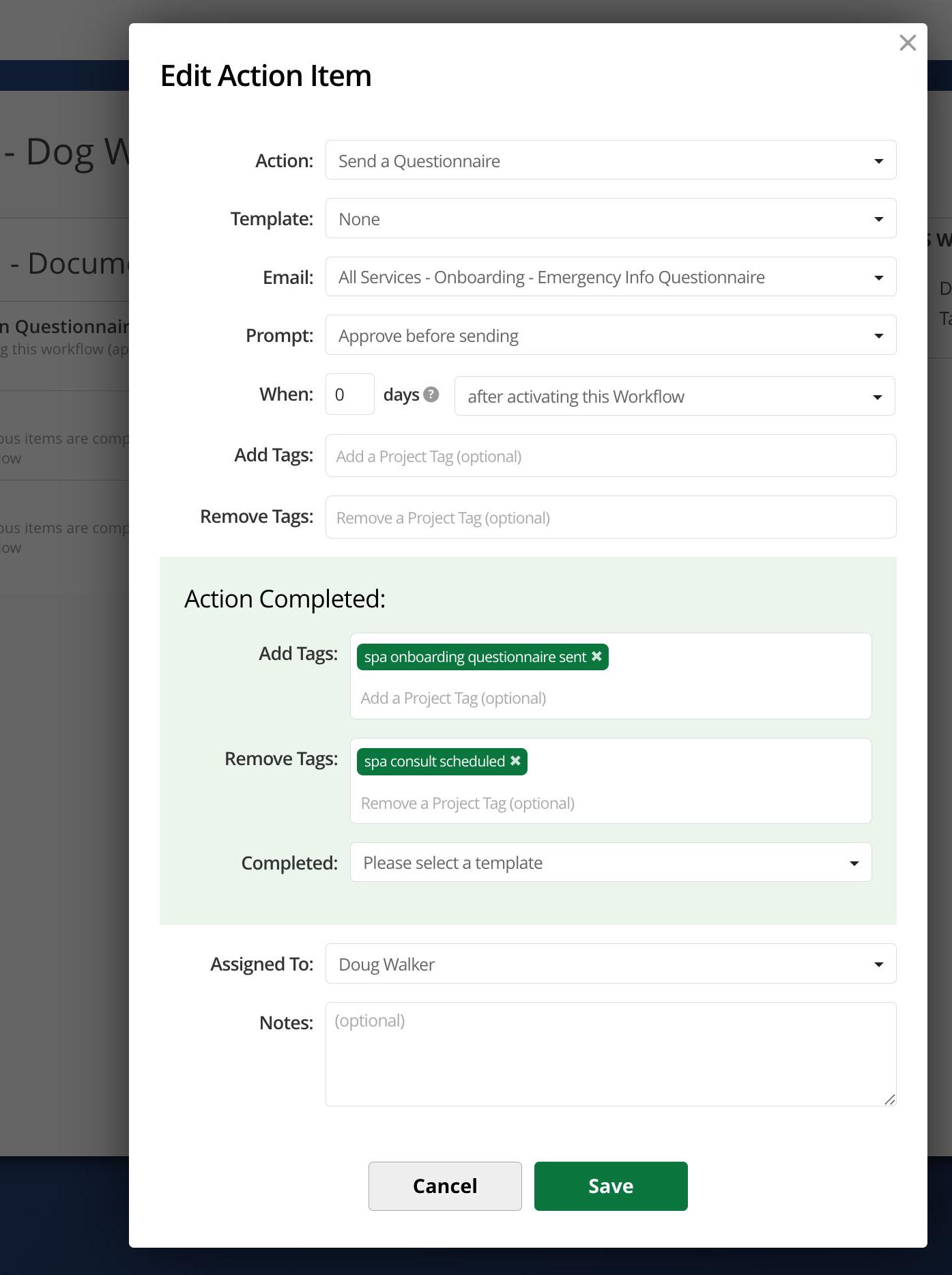Close the Edit Action Item dialog
Screen dimensions: 952x1275
[x=907, y=43]
